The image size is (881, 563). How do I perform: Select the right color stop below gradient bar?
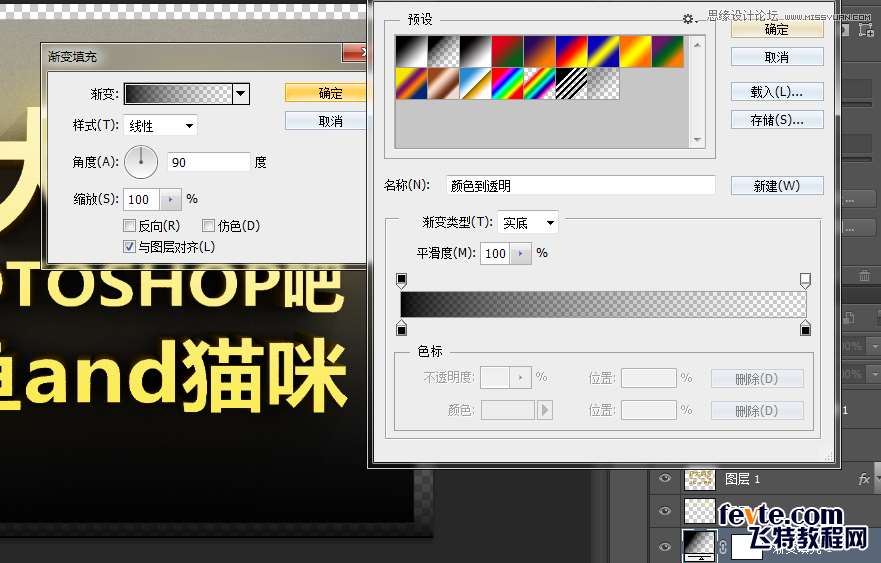click(x=805, y=329)
